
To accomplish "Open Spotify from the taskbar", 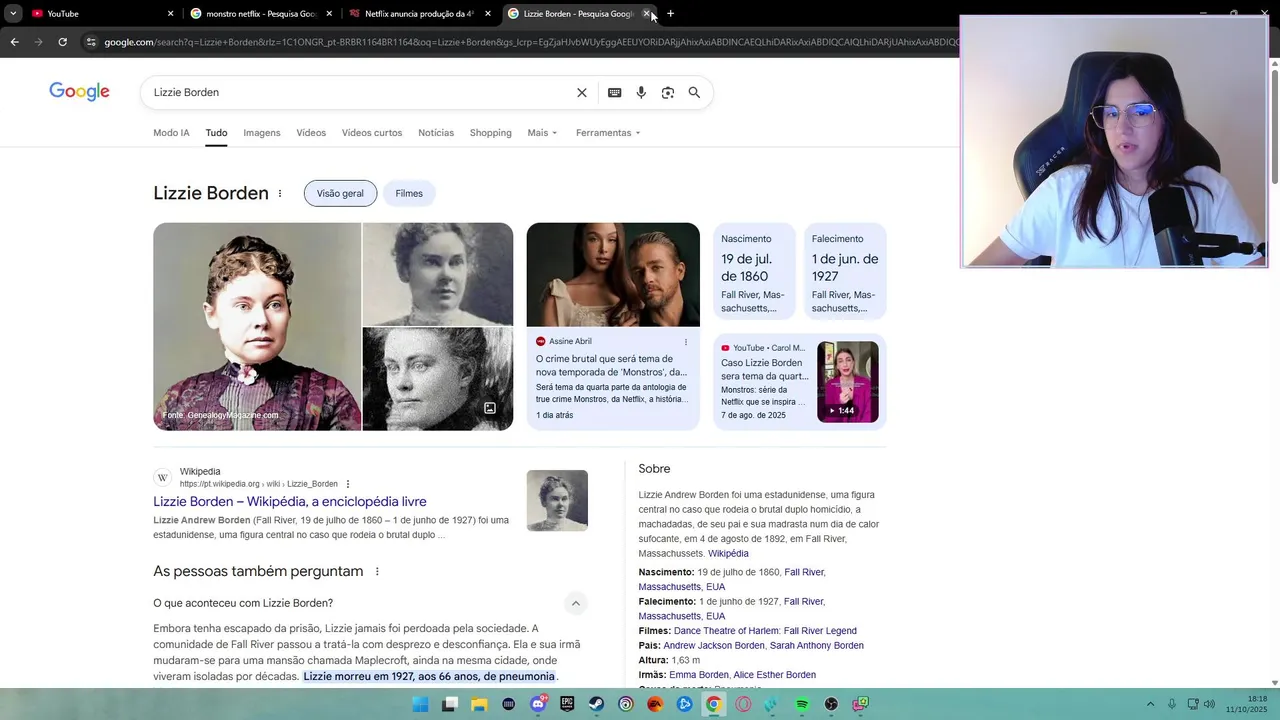I will tap(802, 704).
